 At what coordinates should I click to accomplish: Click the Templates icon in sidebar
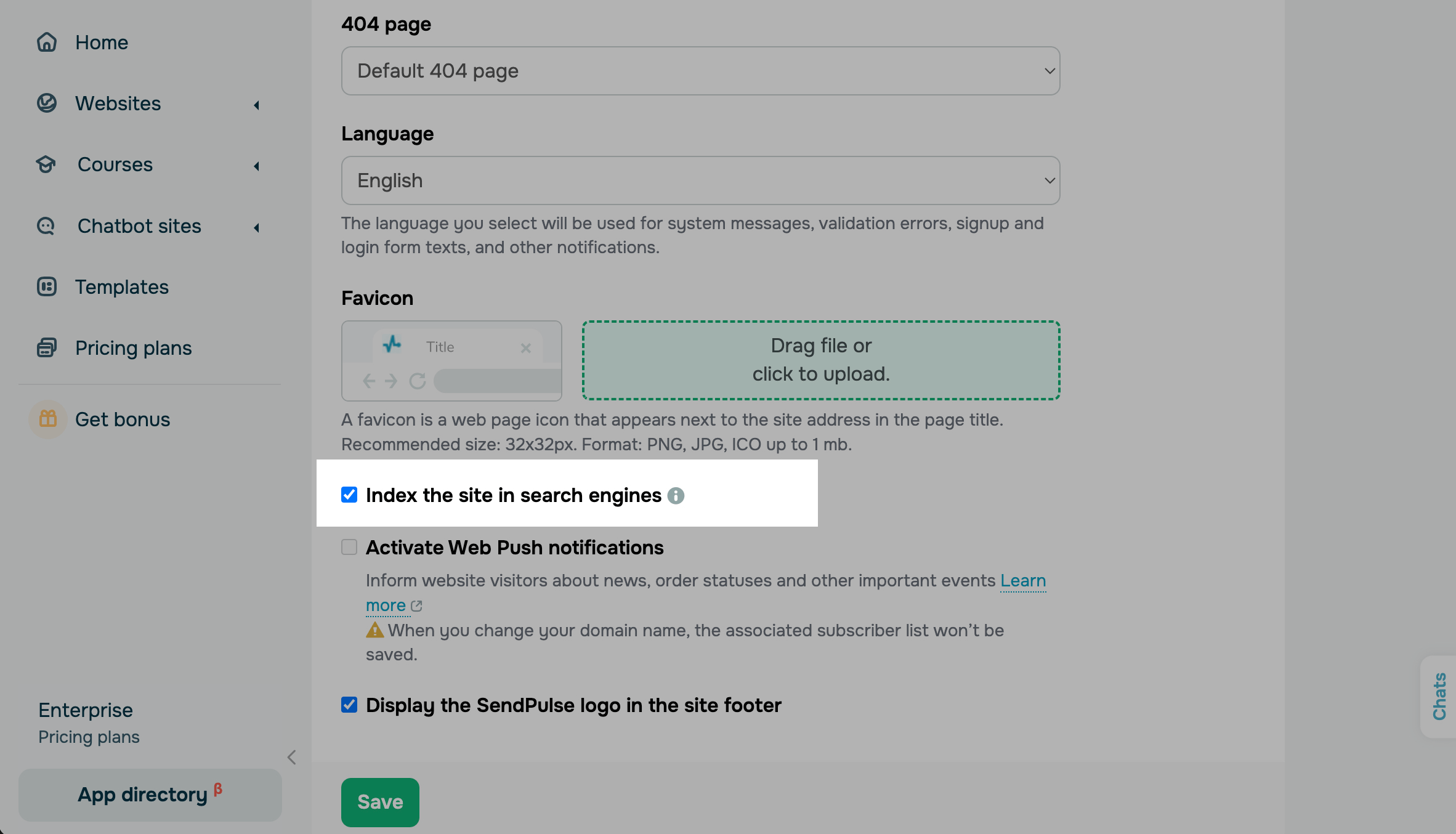[x=47, y=287]
